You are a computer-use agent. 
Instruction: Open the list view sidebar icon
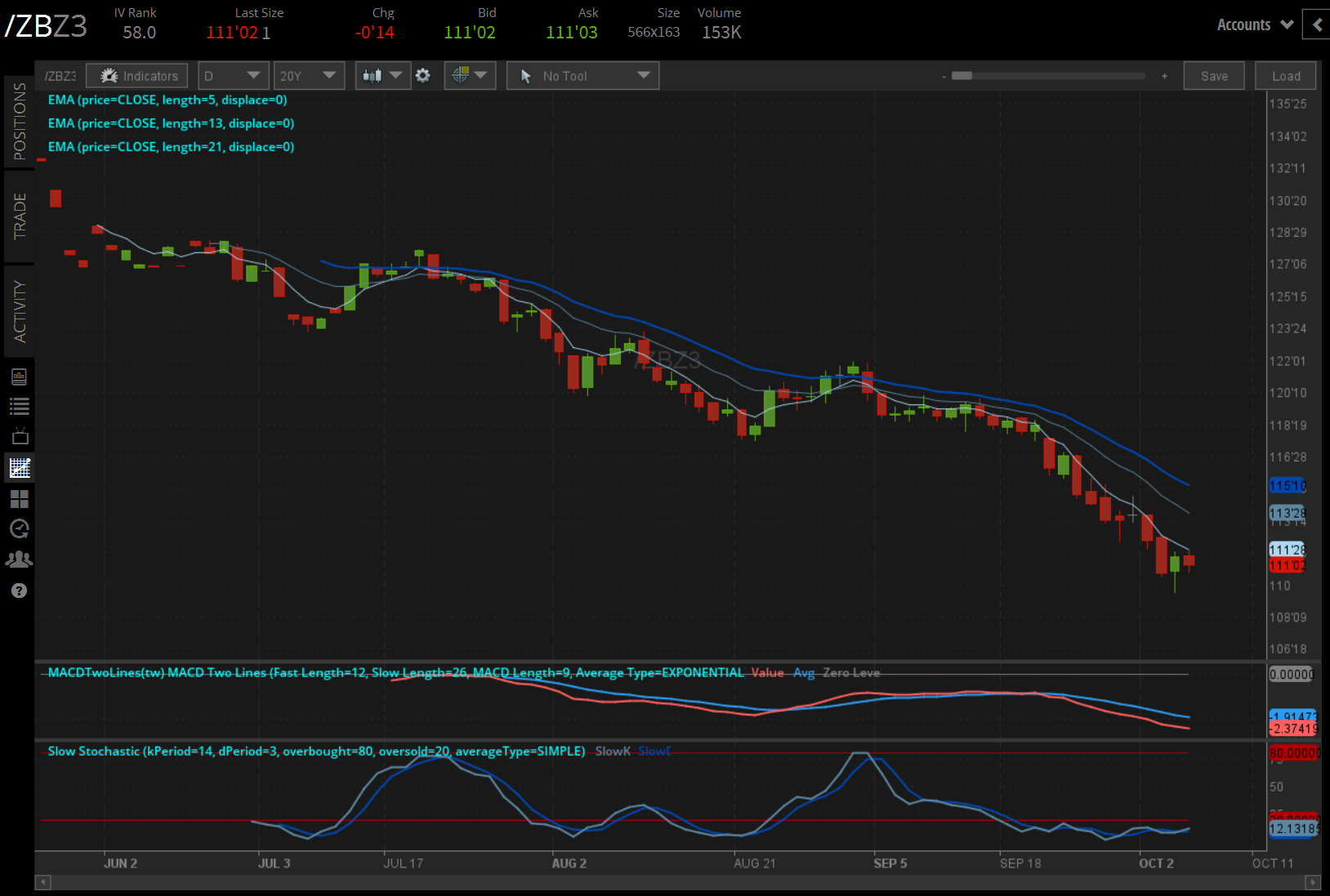tap(20, 407)
